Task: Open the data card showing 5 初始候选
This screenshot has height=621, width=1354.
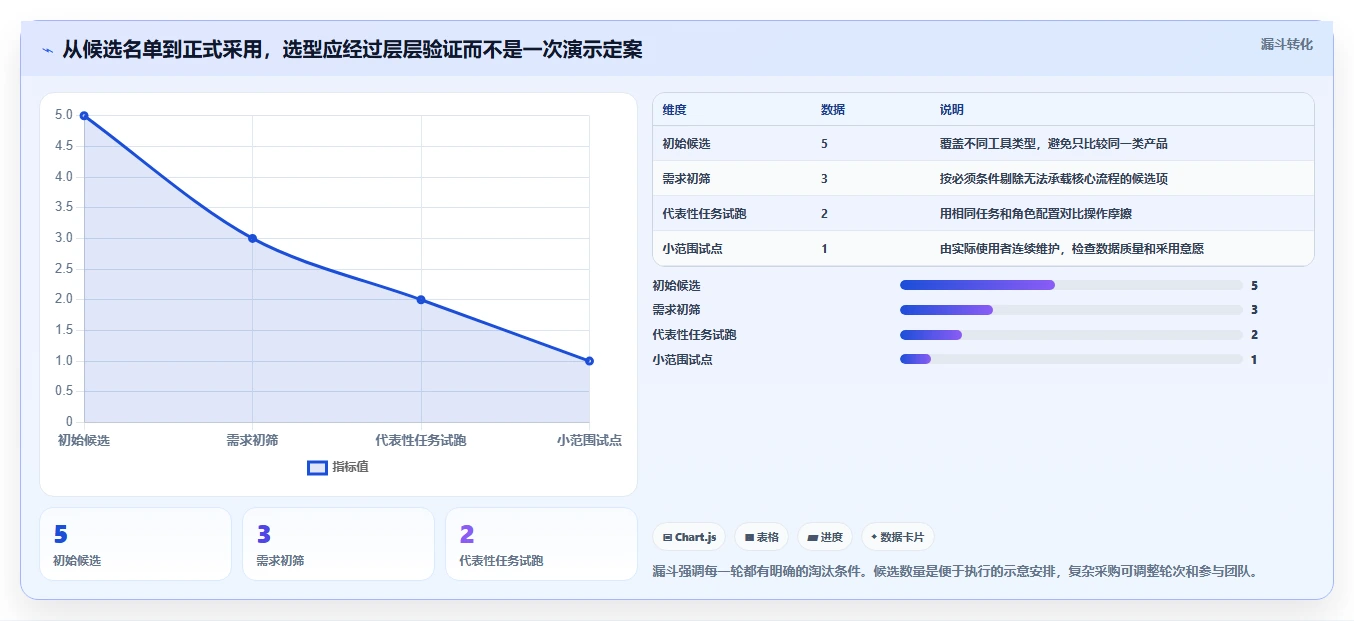Action: point(135,544)
